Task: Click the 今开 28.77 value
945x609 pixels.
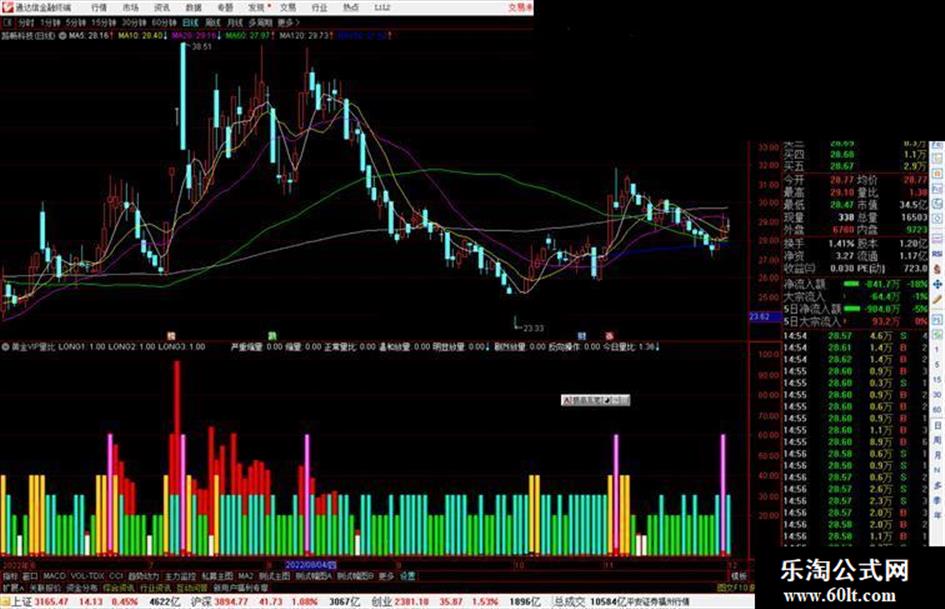Action: point(841,180)
